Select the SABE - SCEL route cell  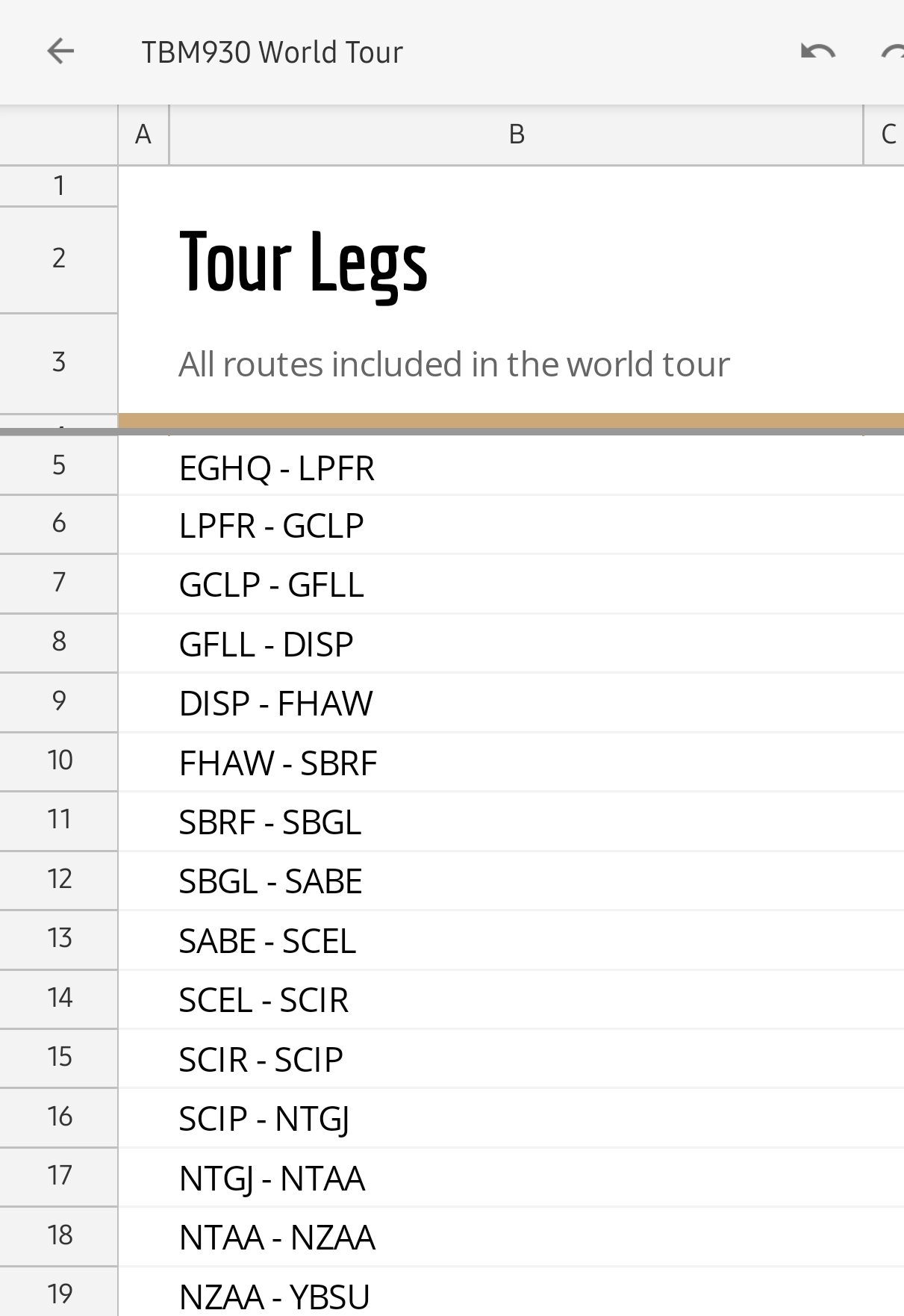pos(267,941)
